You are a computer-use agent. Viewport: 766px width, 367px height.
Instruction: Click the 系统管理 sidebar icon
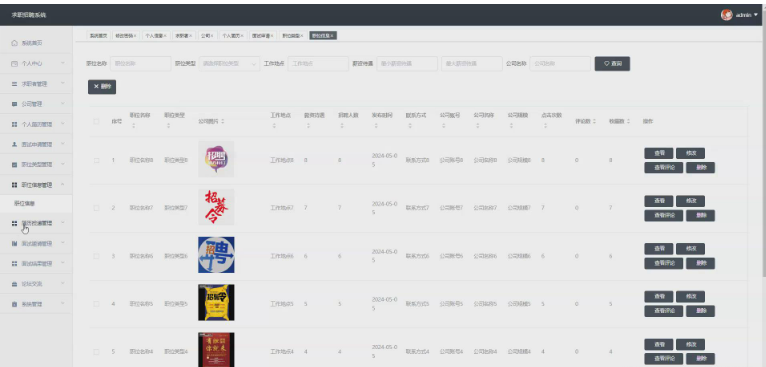coord(15,304)
